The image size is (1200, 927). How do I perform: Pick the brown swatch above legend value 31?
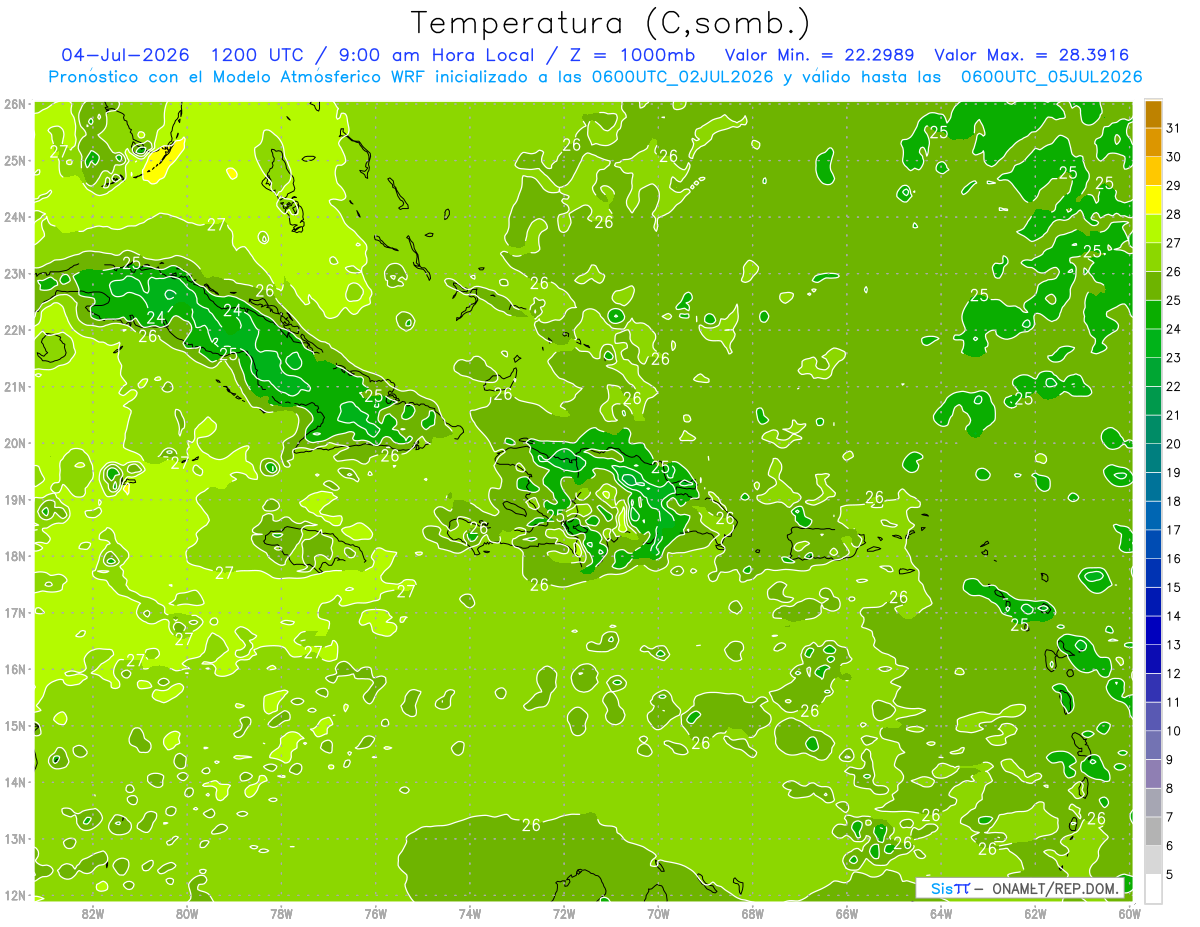1153,114
